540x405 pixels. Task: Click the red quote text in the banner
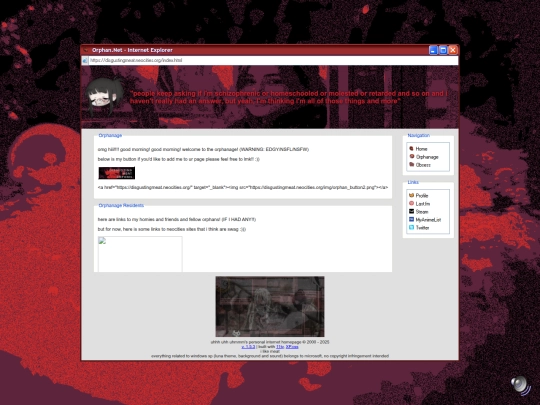[289, 97]
